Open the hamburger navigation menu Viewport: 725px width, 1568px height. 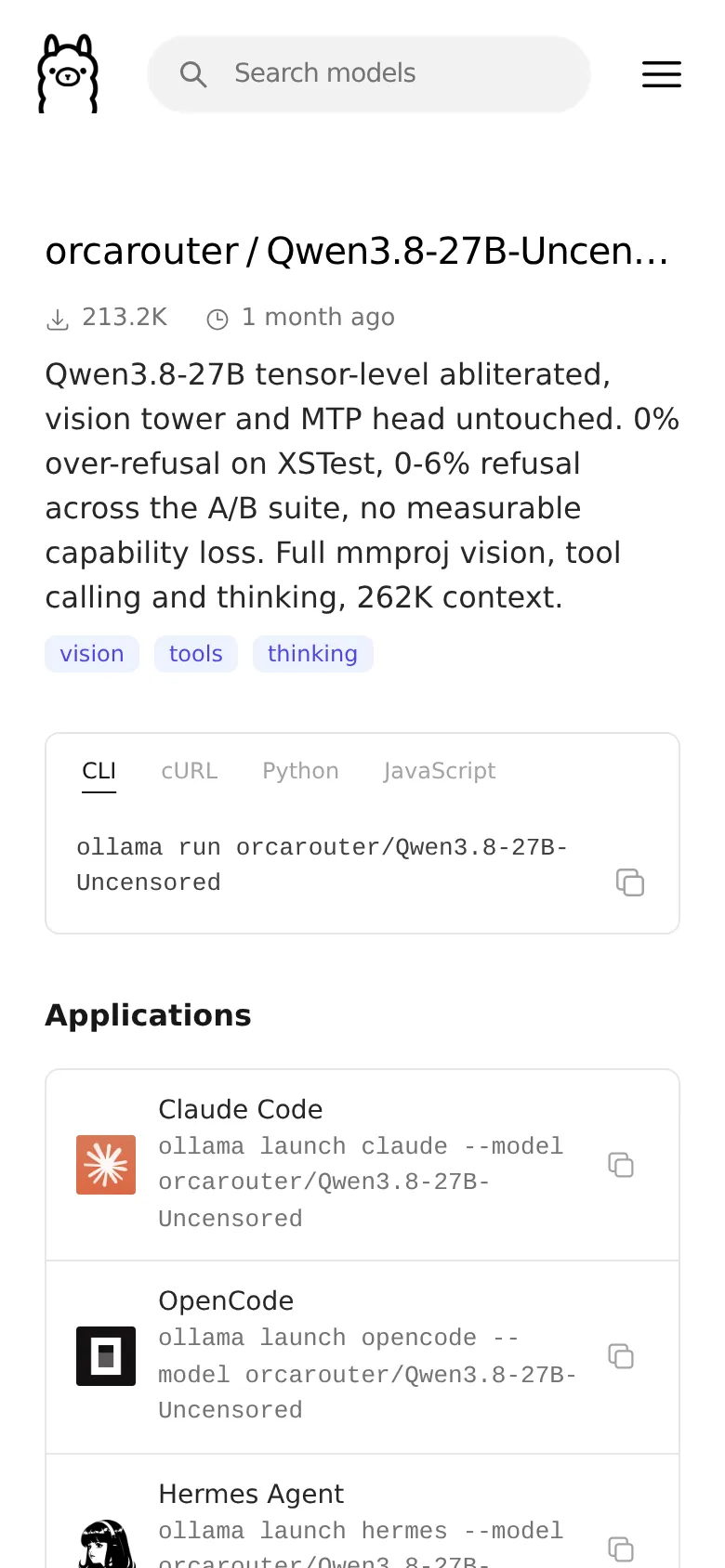pos(662,74)
